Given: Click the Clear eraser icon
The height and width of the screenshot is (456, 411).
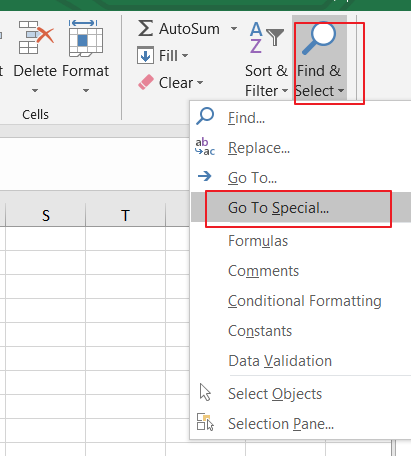Looking at the screenshot, I should (146, 82).
